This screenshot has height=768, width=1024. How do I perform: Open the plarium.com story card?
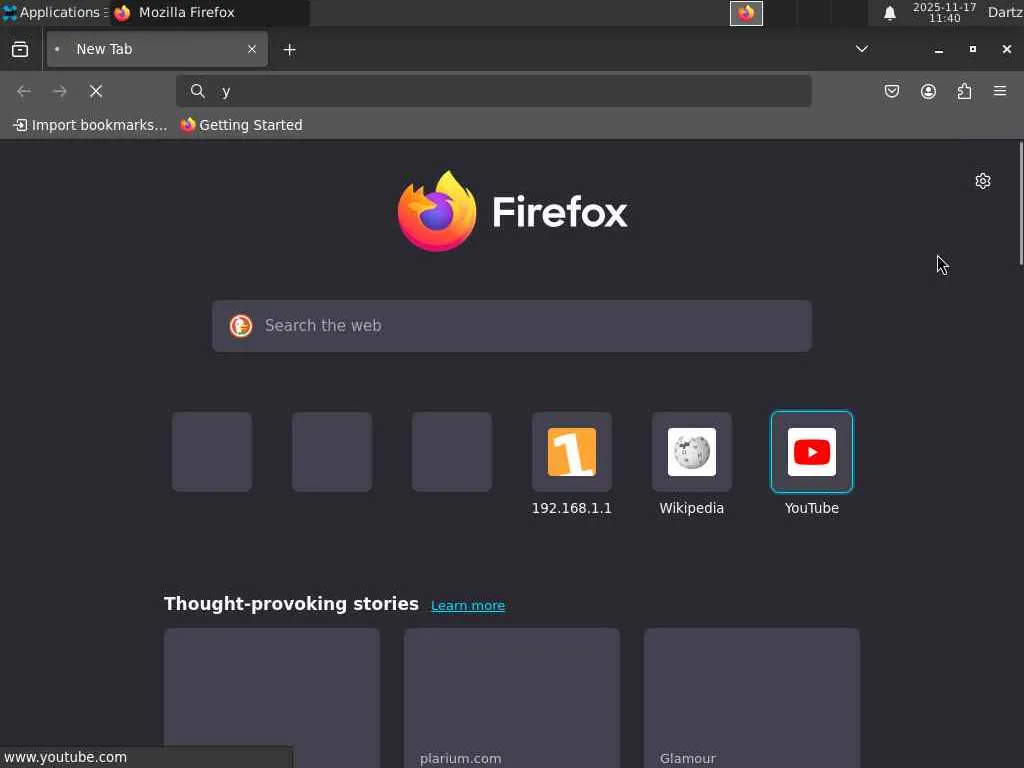pyautogui.click(x=512, y=698)
